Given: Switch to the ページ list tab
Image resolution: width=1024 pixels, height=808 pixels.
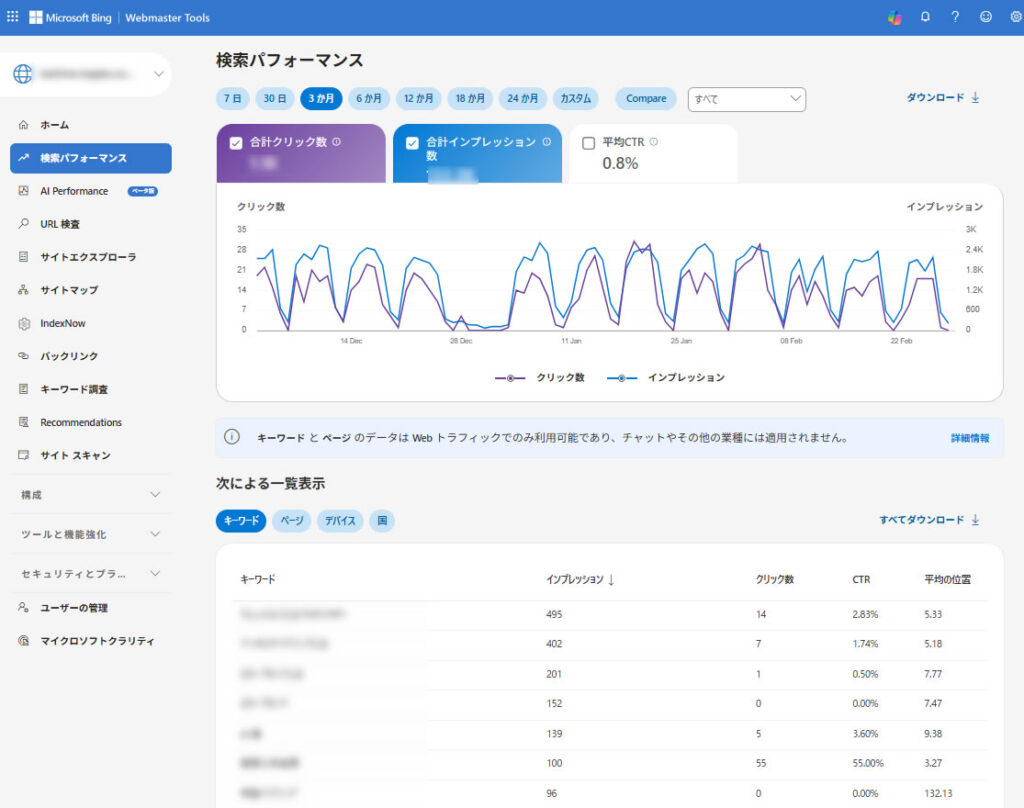Looking at the screenshot, I should pos(290,520).
